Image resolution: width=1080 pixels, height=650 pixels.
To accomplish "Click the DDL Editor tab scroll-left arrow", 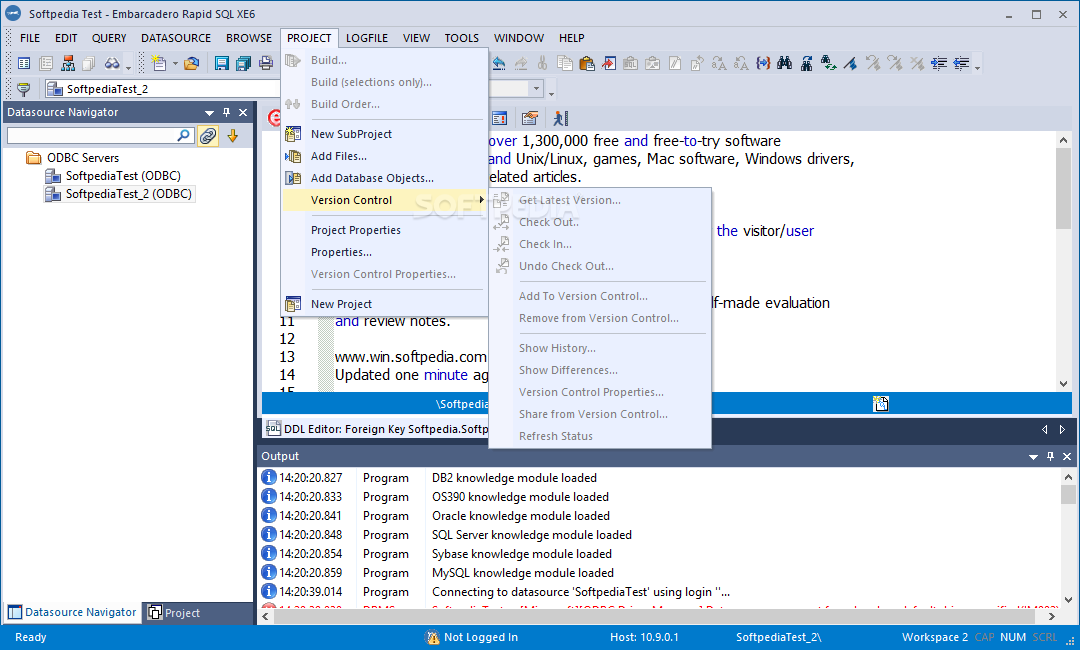I will [x=1045, y=430].
